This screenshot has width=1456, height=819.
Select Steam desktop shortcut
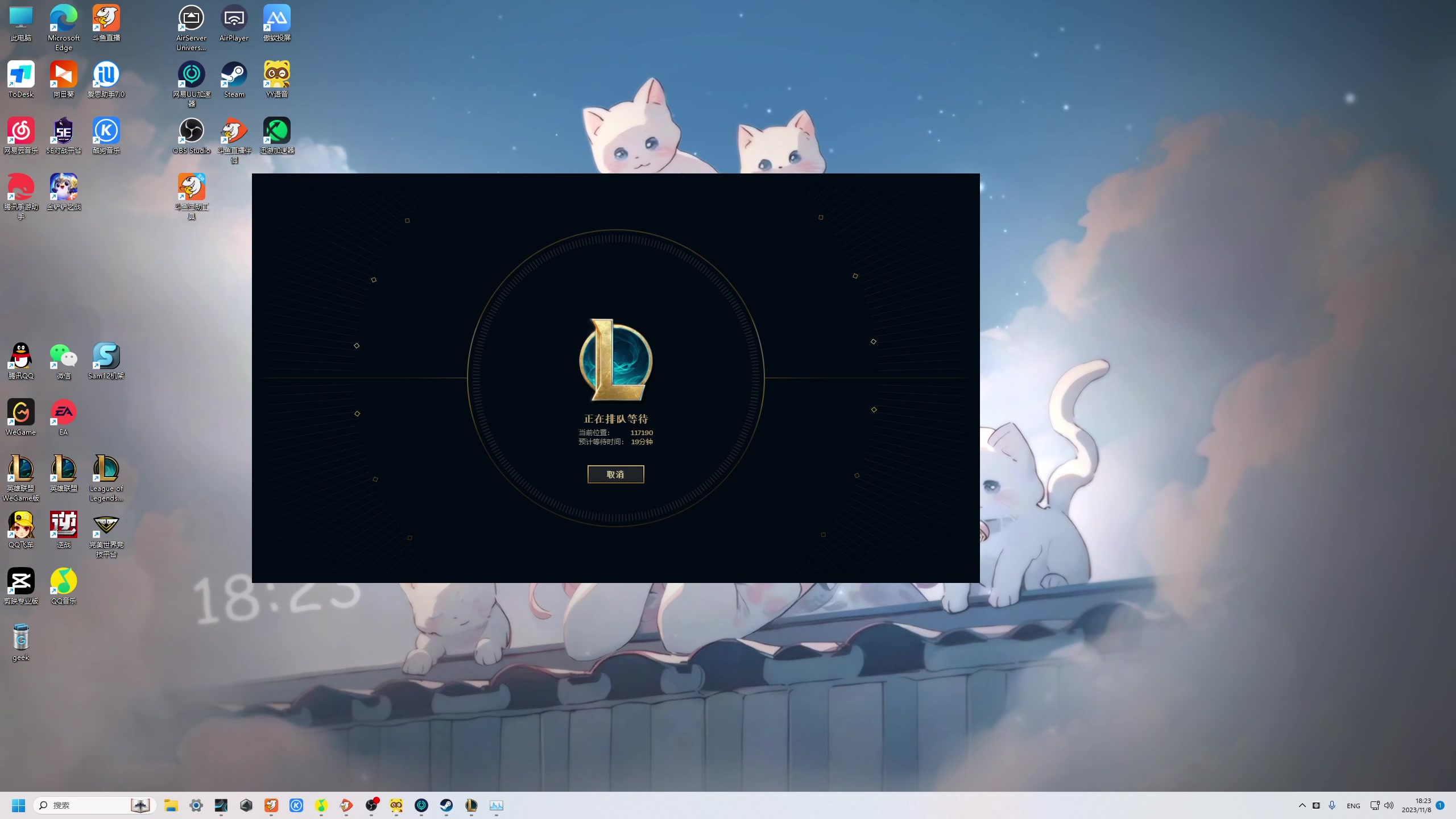234,80
